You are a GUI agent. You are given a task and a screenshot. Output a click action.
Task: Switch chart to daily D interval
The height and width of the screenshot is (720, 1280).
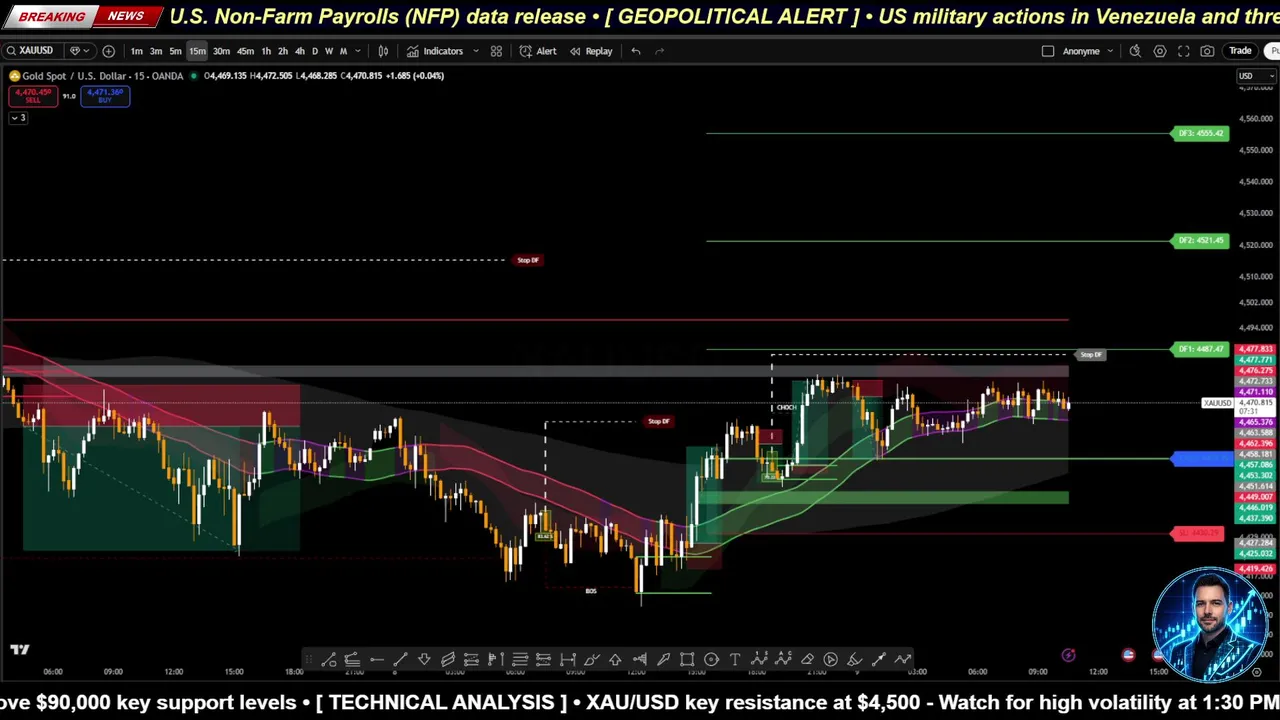click(x=314, y=51)
